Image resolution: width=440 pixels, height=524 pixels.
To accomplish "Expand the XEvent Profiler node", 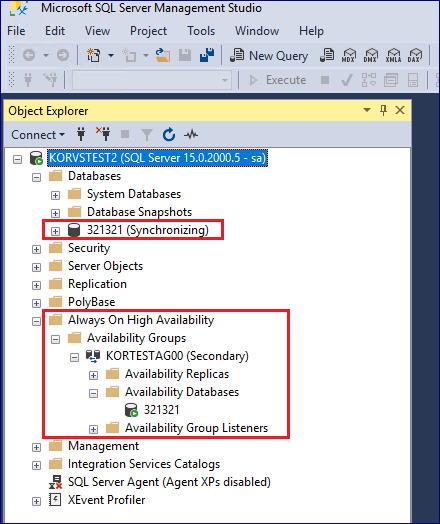I will 36,502.
